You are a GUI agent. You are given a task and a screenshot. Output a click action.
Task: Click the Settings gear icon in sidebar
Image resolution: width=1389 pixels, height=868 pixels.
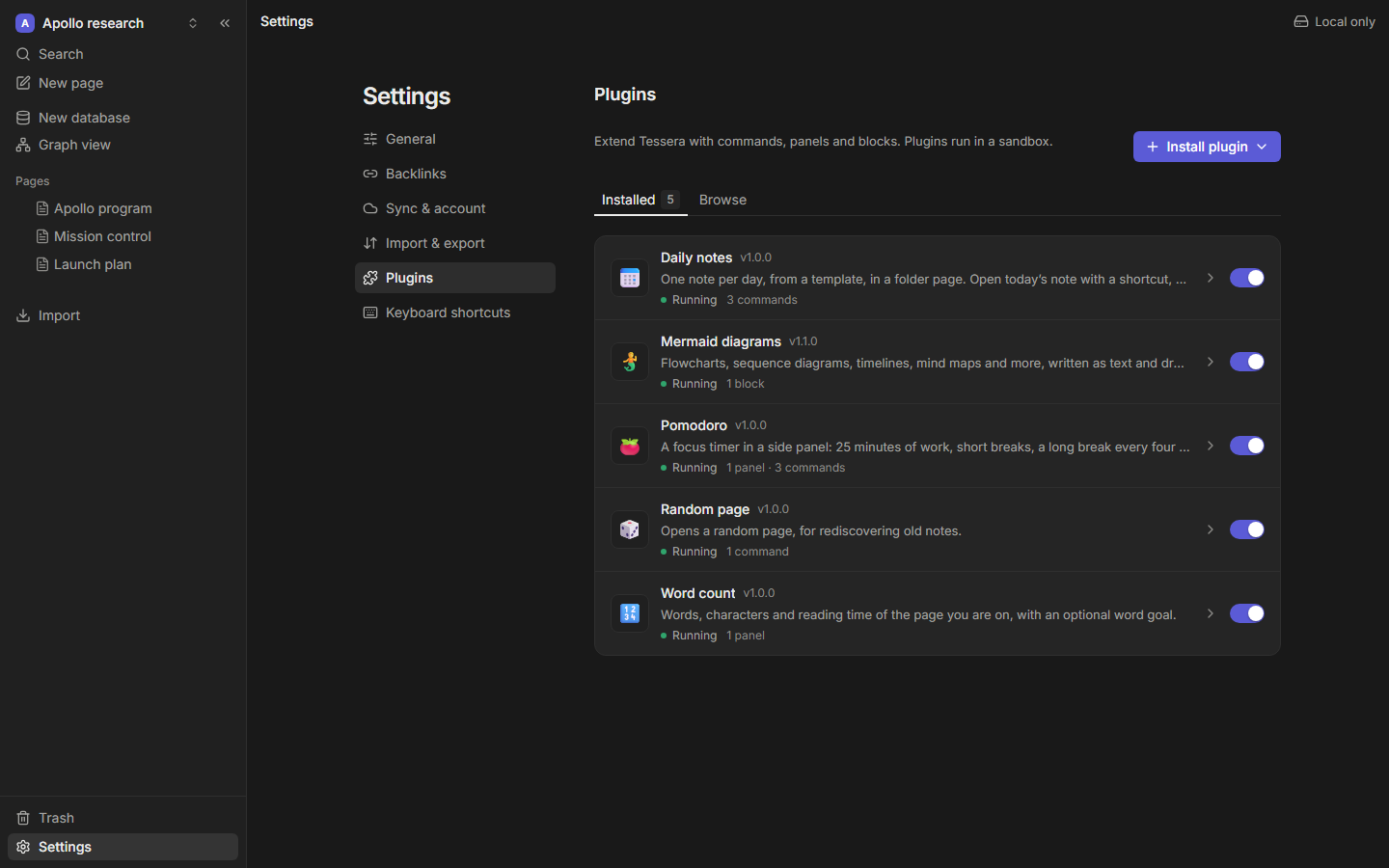[23, 847]
